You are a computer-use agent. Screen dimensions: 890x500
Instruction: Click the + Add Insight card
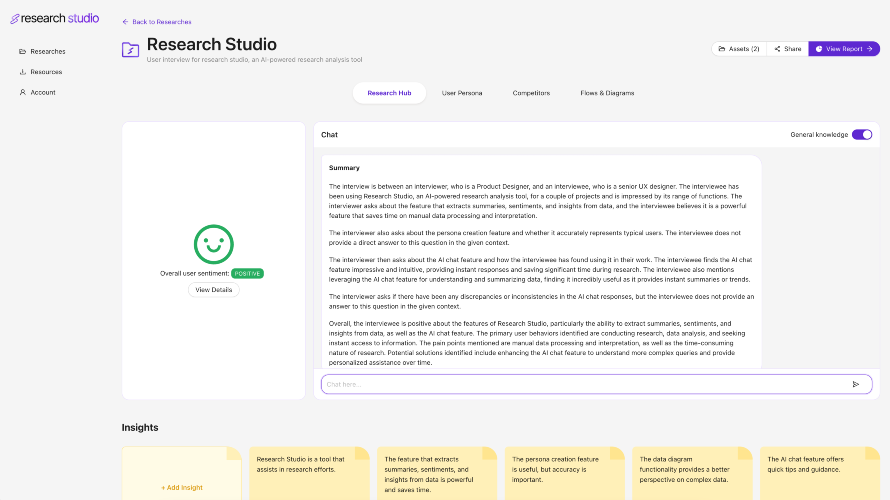[x=182, y=474]
